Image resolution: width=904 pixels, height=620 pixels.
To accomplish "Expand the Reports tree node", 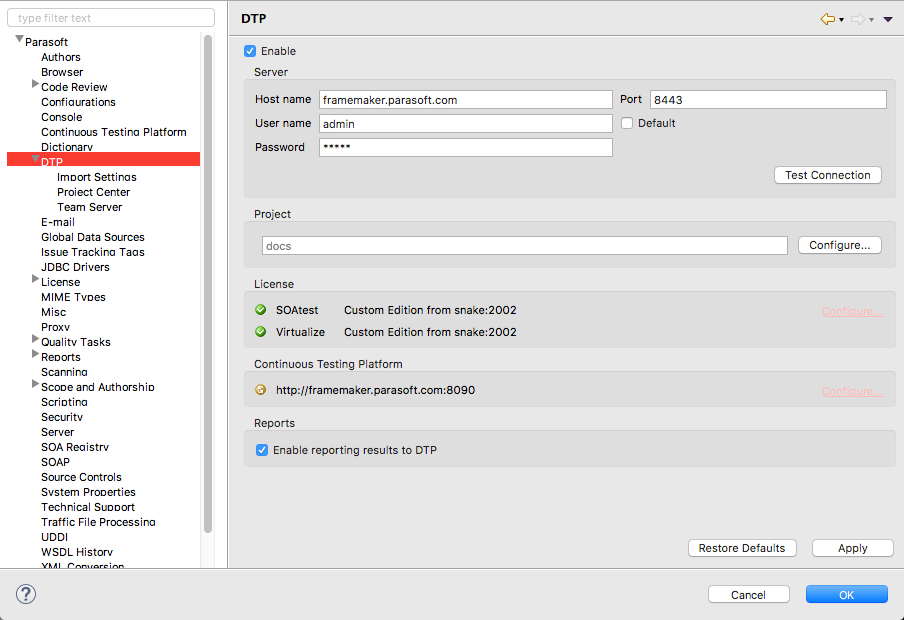I will pos(35,354).
